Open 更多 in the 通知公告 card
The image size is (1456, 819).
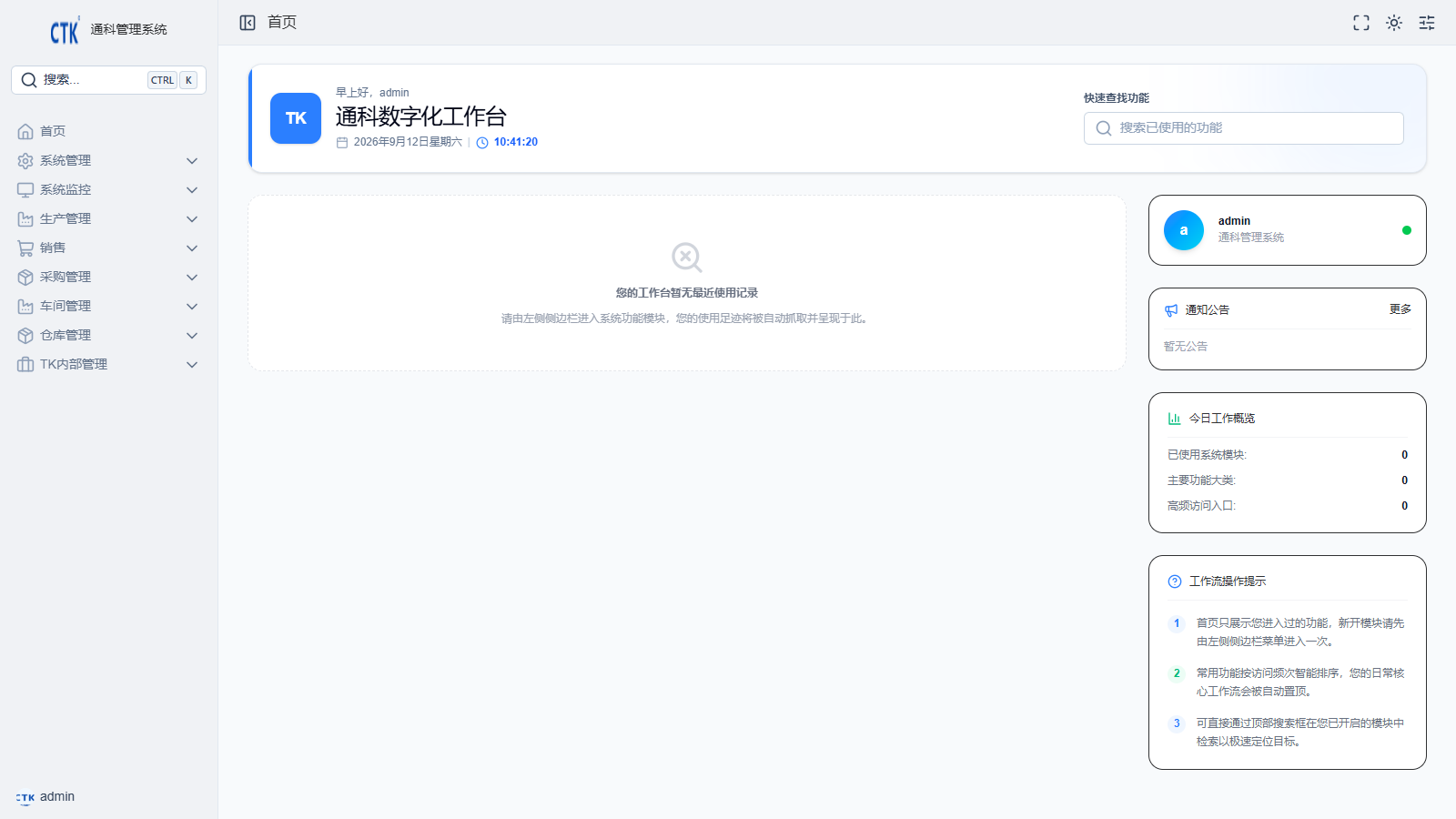pos(1400,309)
